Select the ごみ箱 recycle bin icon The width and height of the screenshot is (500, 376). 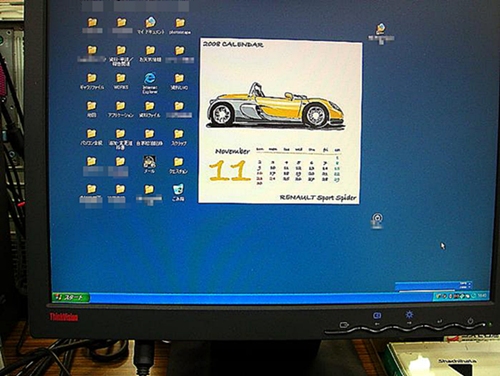click(x=178, y=193)
